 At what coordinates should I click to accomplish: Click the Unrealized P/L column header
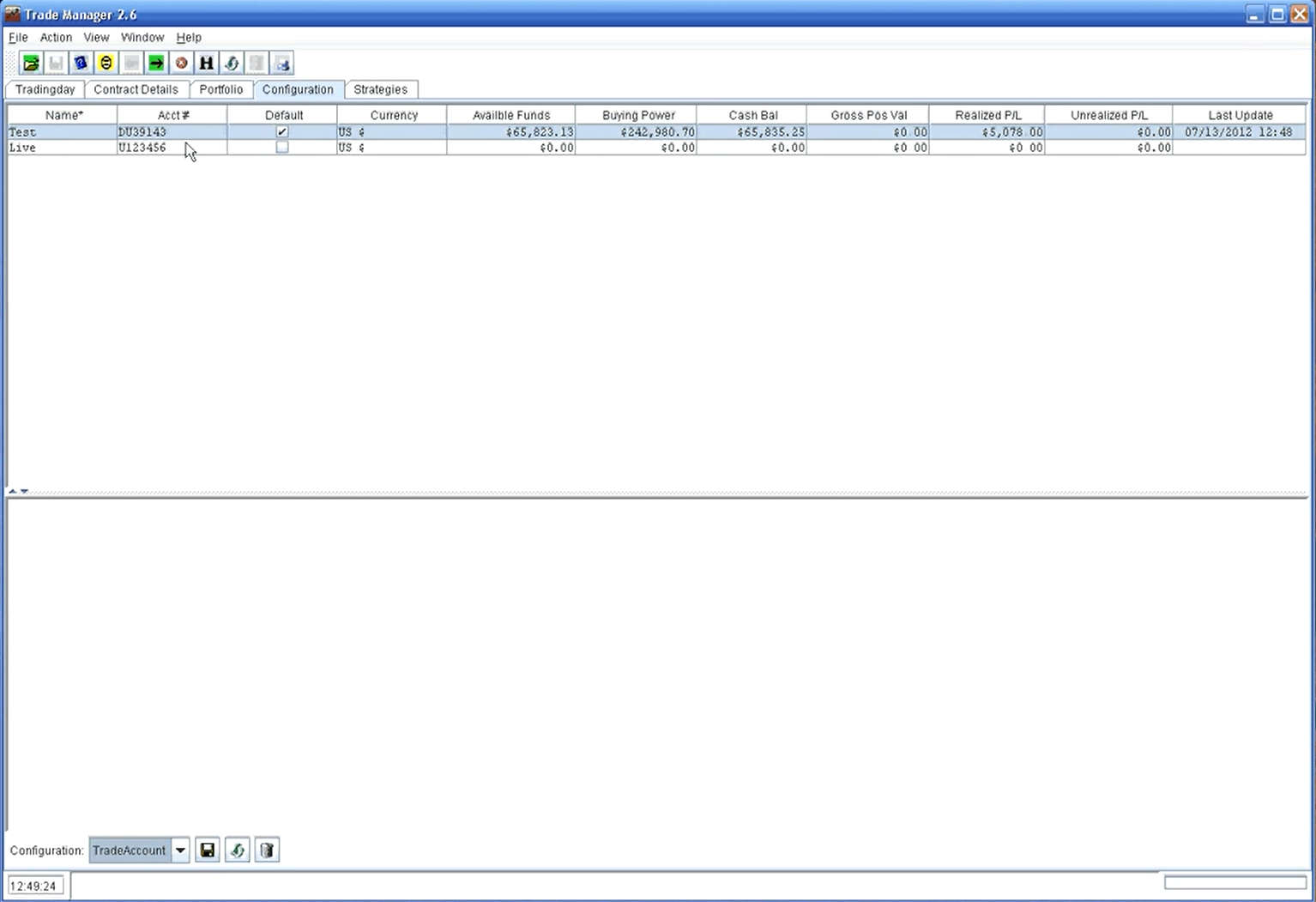point(1109,115)
